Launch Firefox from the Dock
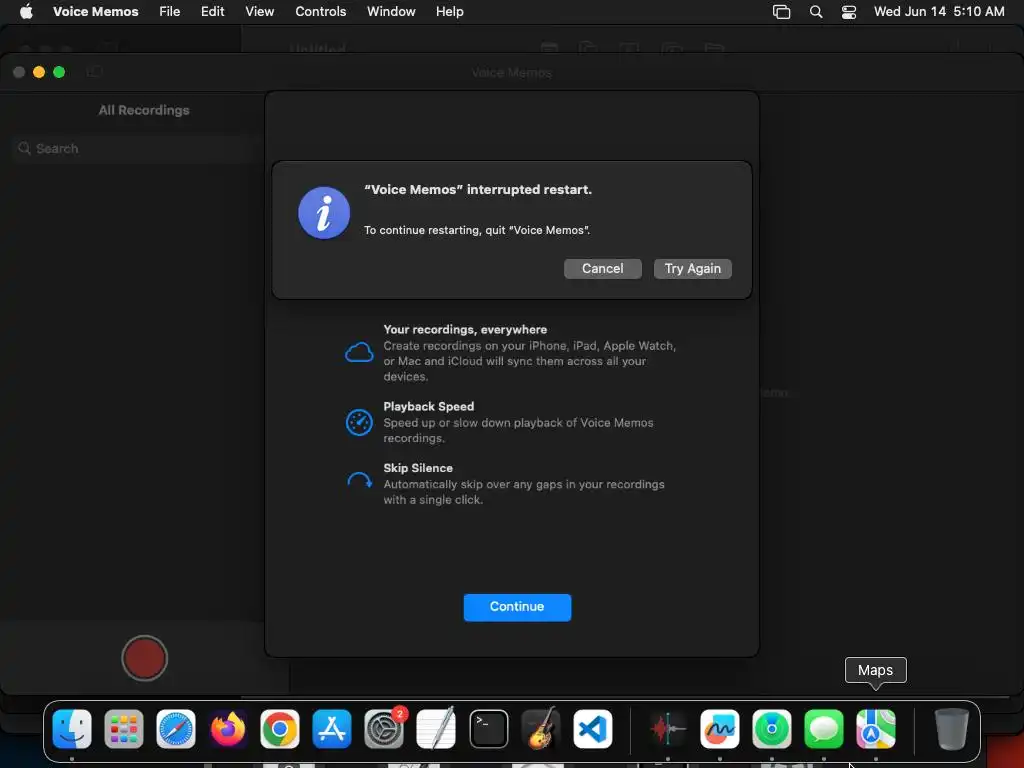 tap(228, 728)
